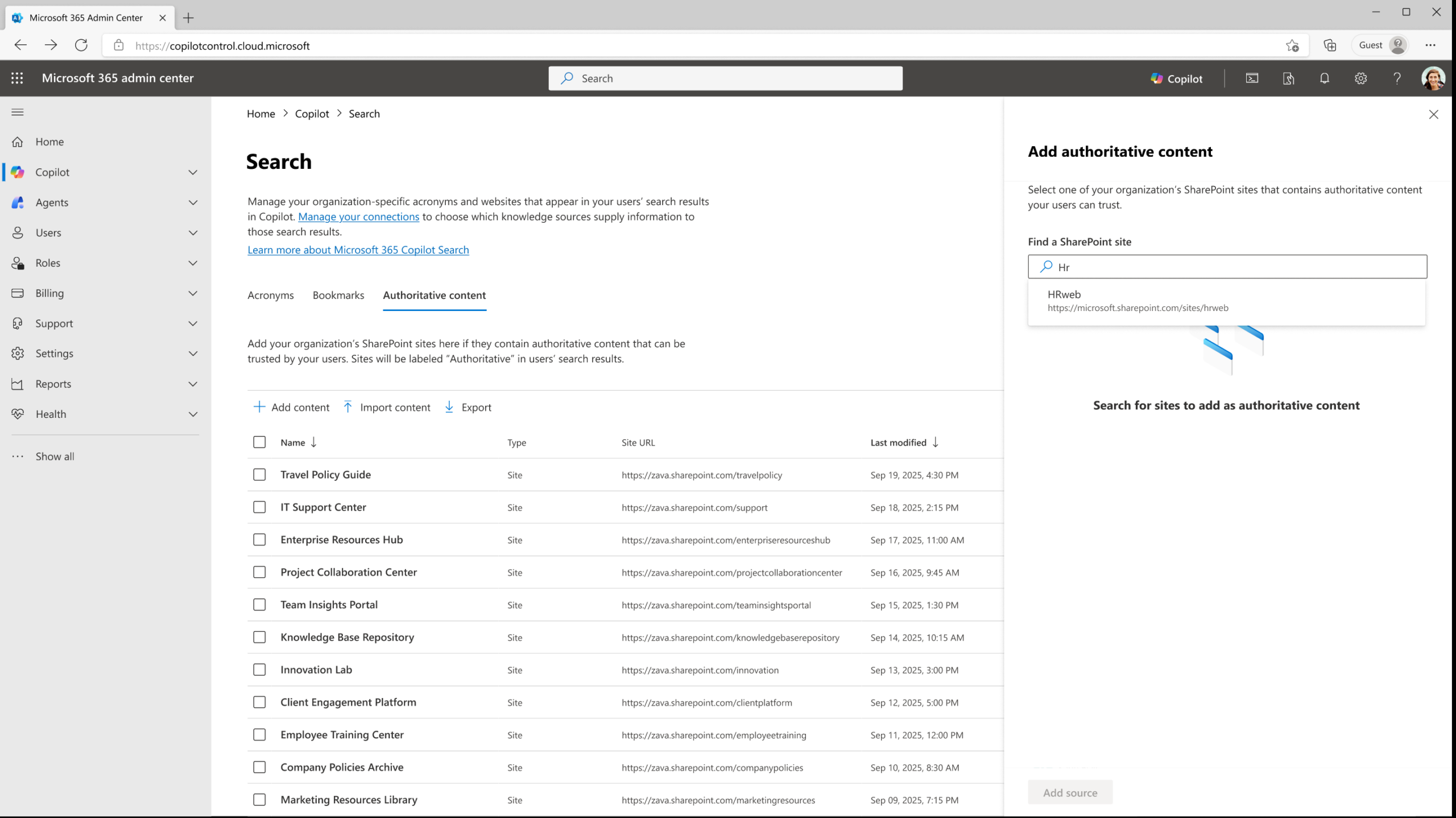Open browser collections icon
The width and height of the screenshot is (1456, 818).
pyautogui.click(x=1330, y=45)
